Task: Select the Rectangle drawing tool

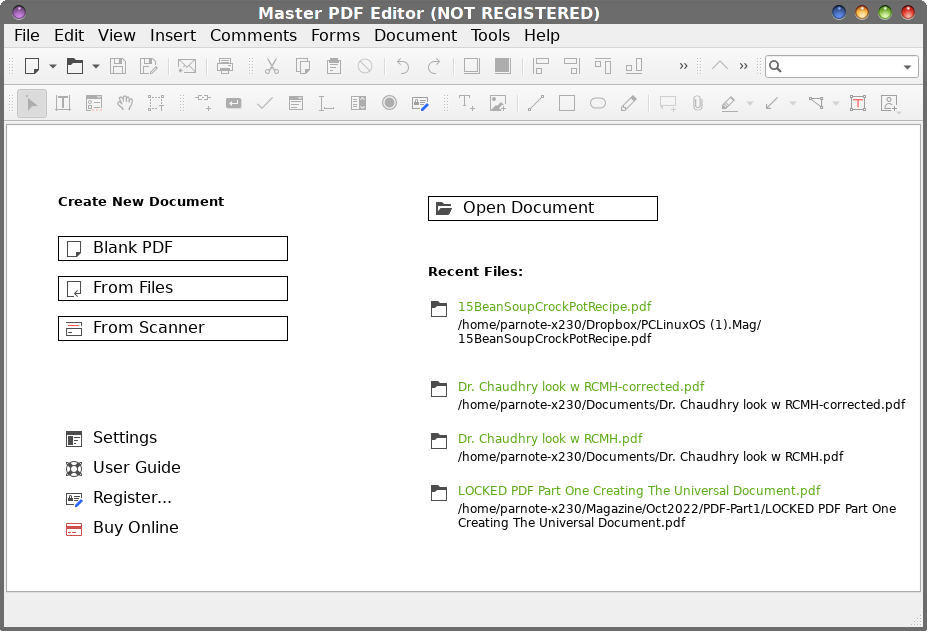Action: (567, 103)
